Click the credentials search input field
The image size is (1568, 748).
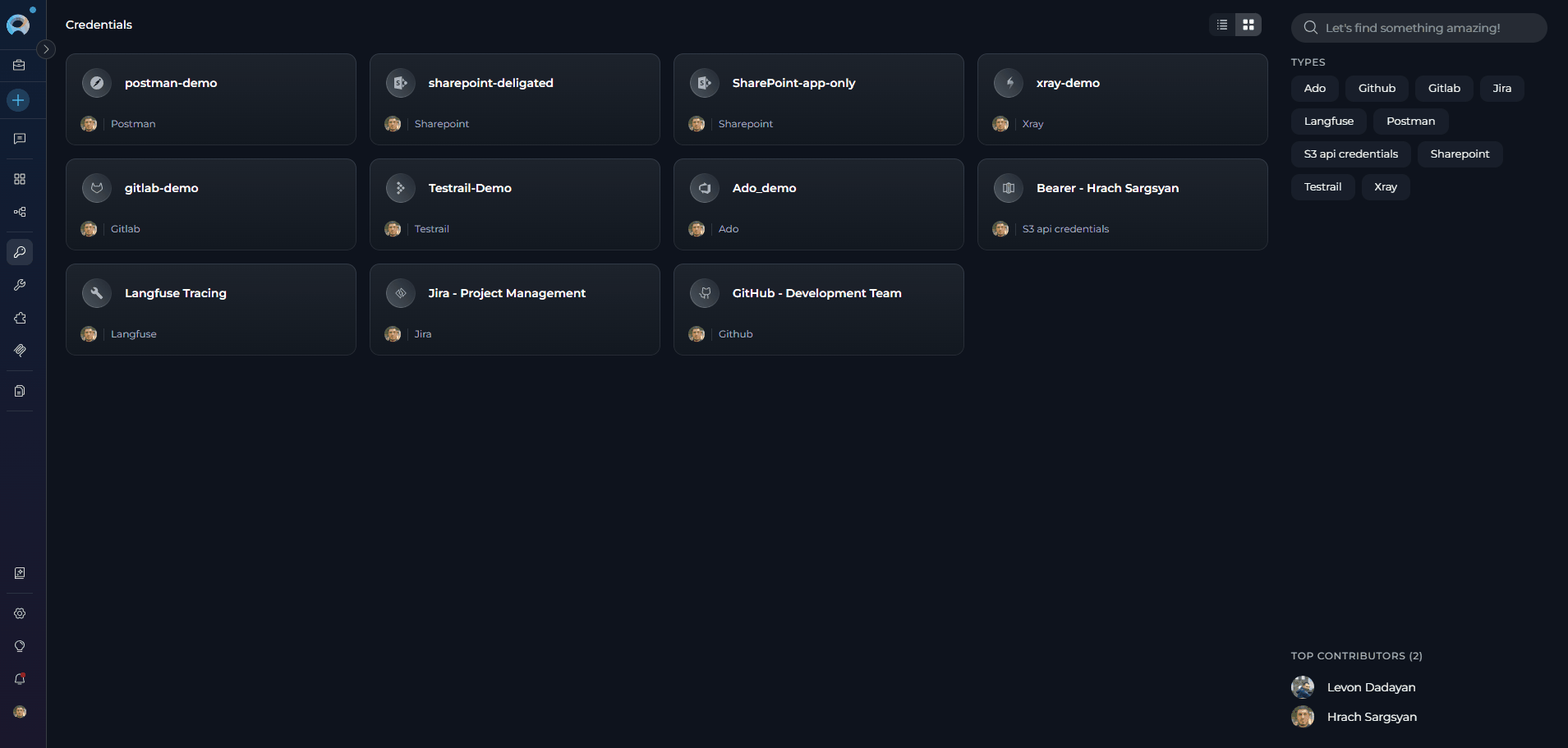(1425, 28)
